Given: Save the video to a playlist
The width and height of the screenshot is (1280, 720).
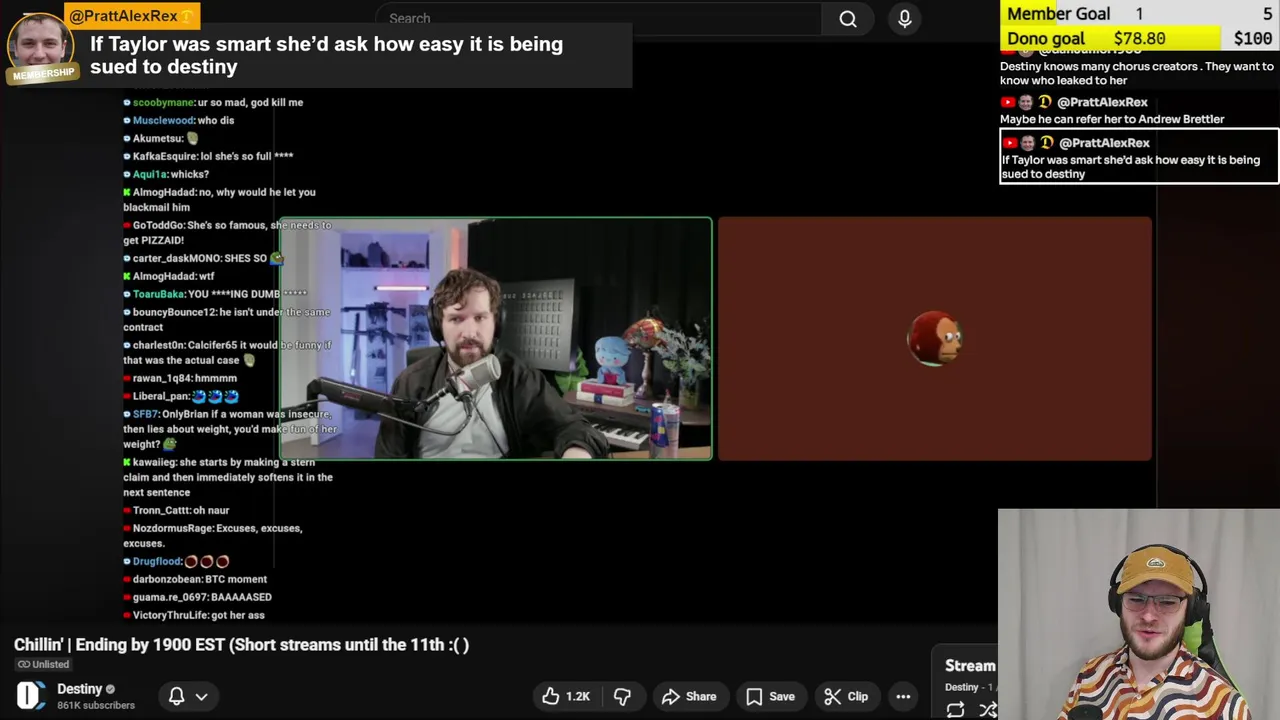Looking at the screenshot, I should pyautogui.click(x=770, y=696).
